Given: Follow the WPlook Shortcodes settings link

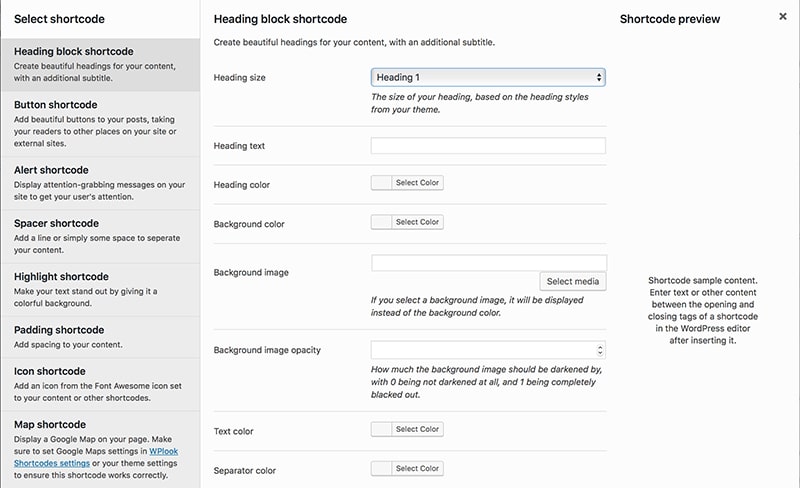Looking at the screenshot, I should click(x=96, y=457).
